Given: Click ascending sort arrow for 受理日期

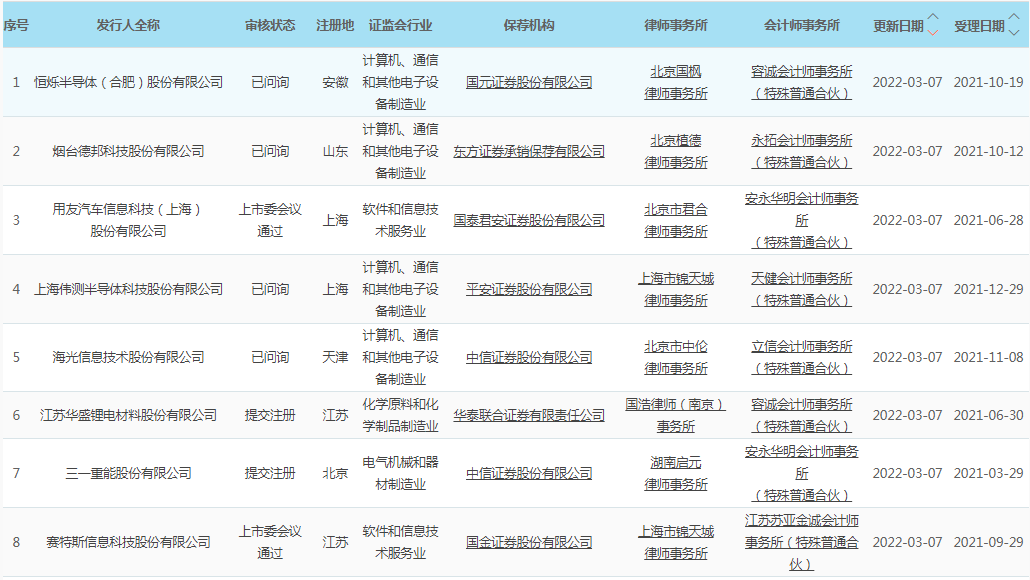Looking at the screenshot, I should (1013, 18).
